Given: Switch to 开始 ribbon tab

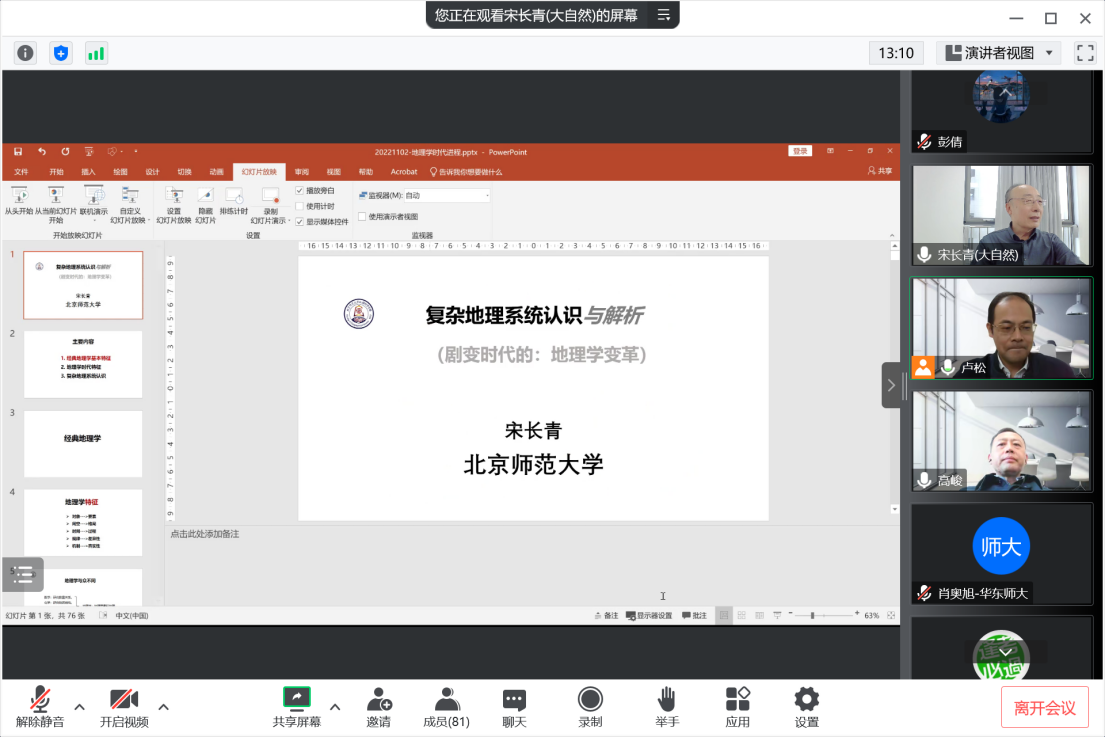Looking at the screenshot, I should point(56,172).
